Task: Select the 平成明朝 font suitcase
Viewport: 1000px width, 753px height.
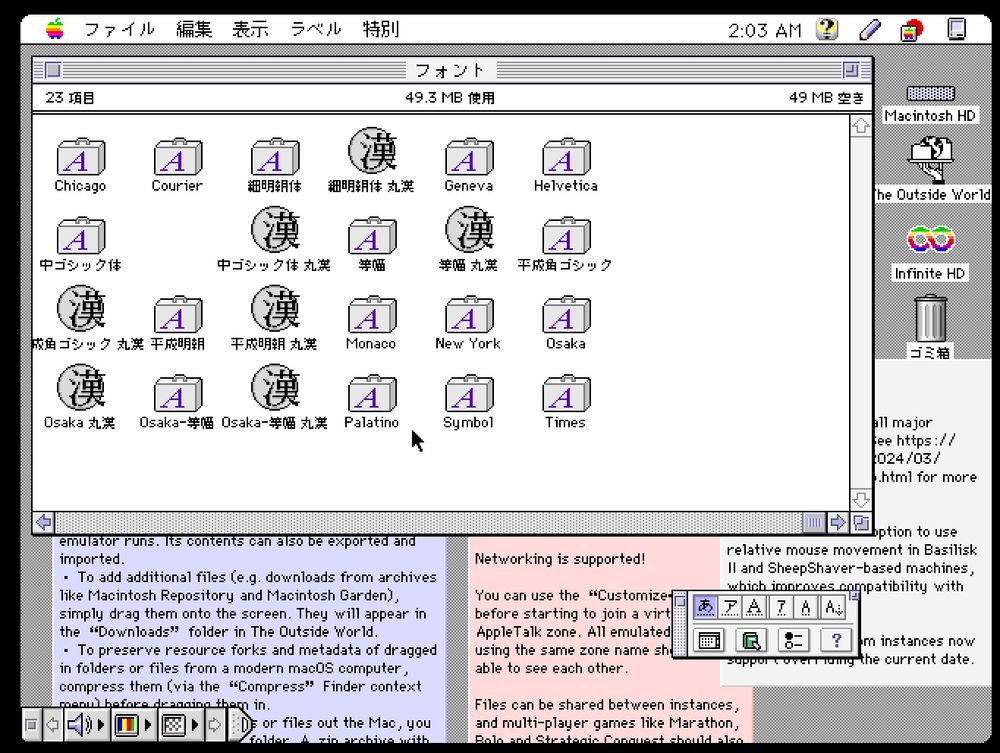Action: pos(178,314)
